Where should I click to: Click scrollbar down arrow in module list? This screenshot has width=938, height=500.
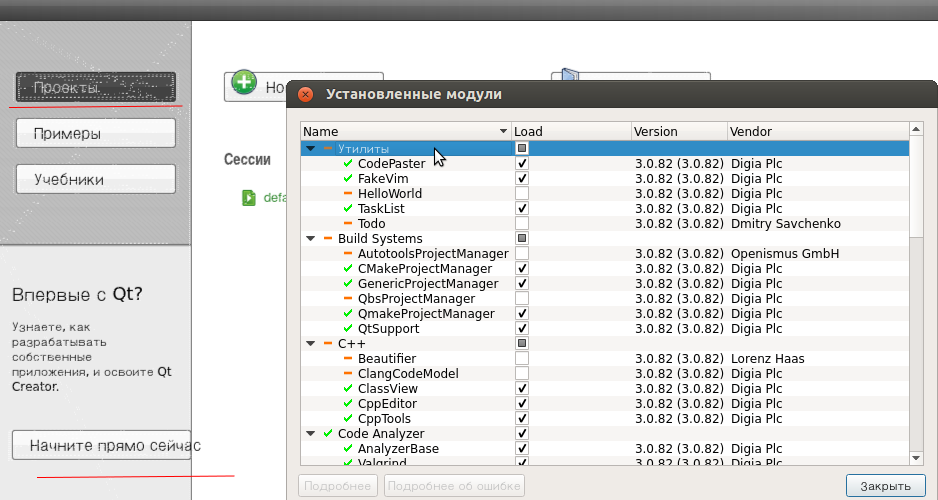[x=916, y=458]
